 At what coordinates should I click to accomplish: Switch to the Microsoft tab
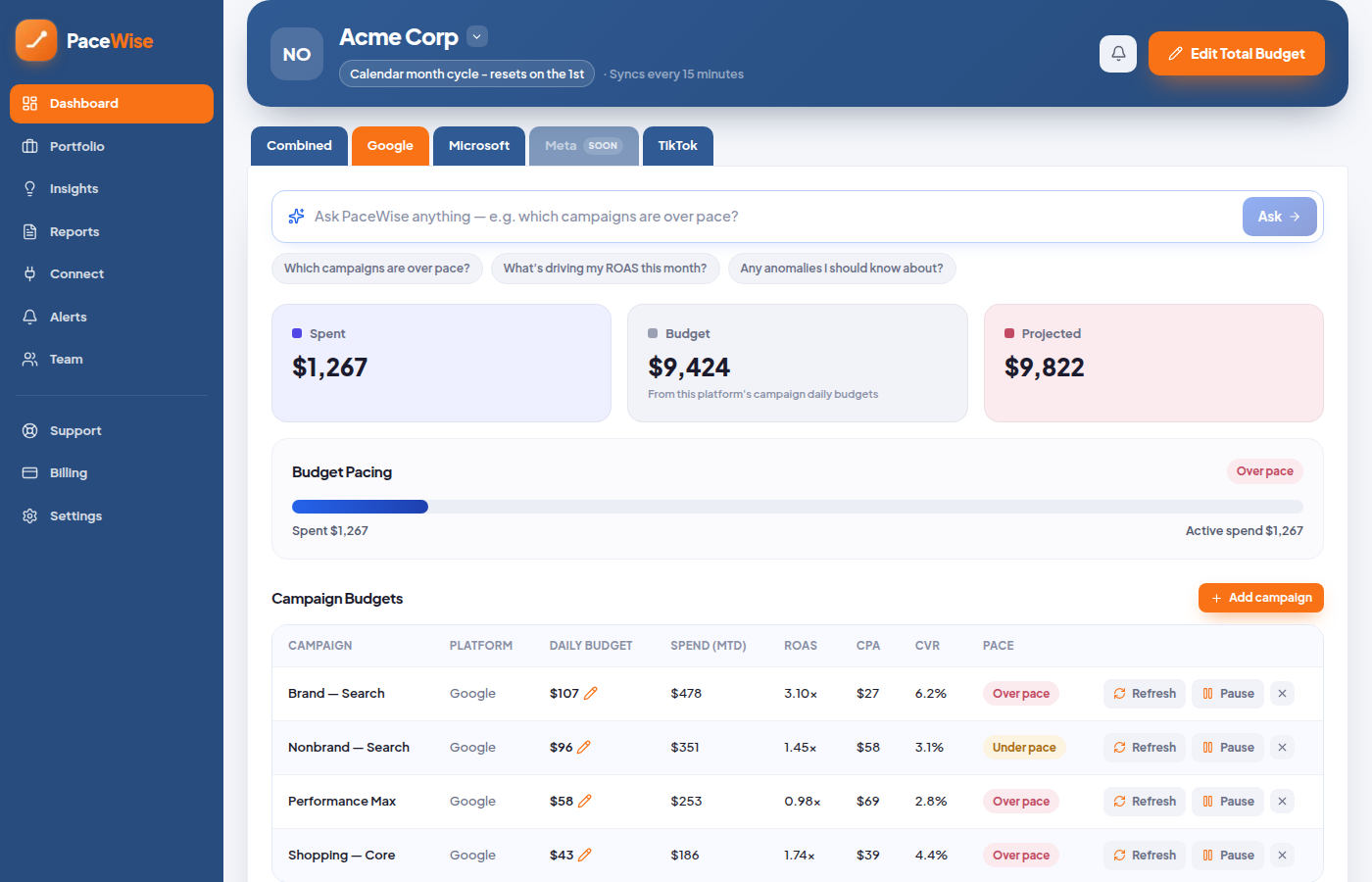[x=479, y=146]
